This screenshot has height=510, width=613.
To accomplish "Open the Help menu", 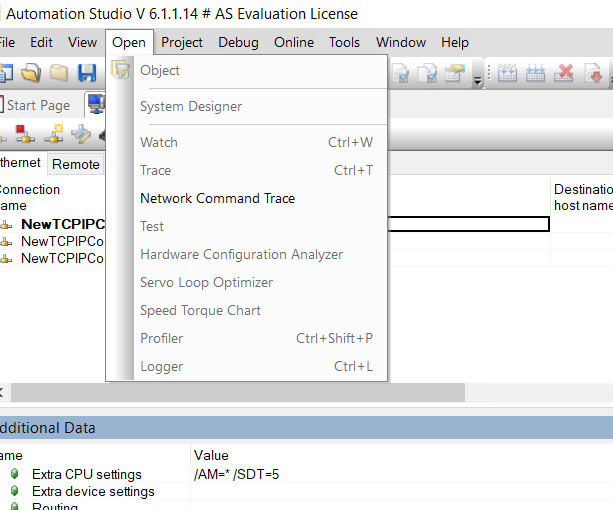I will point(455,42).
